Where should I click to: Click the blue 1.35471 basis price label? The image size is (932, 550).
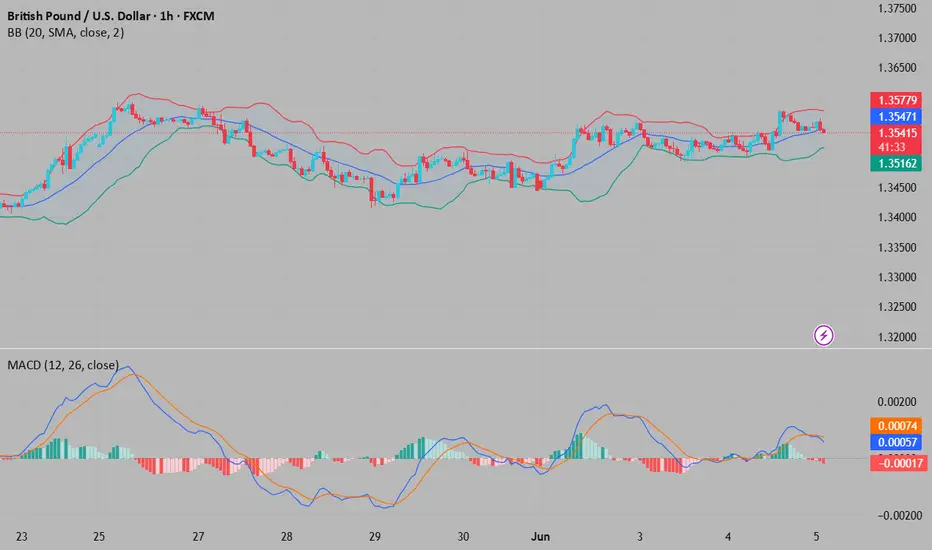[896, 117]
